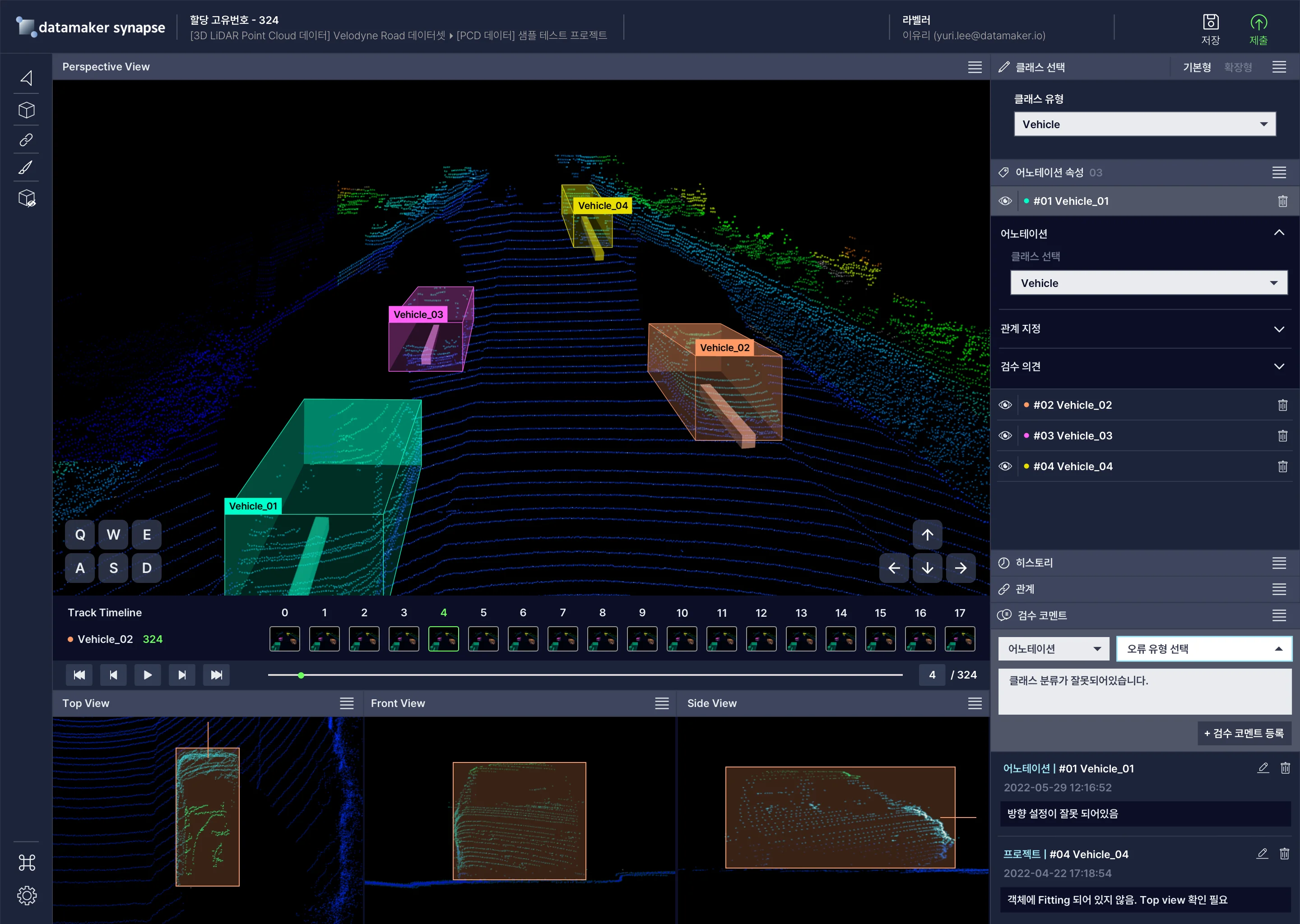Select the pointer arrow tool in left sidebar

[x=26, y=78]
